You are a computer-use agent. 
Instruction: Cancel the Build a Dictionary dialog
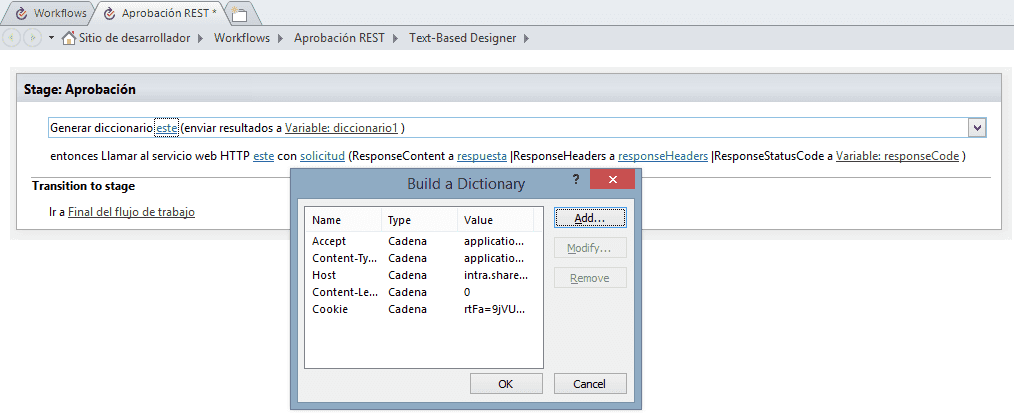590,384
